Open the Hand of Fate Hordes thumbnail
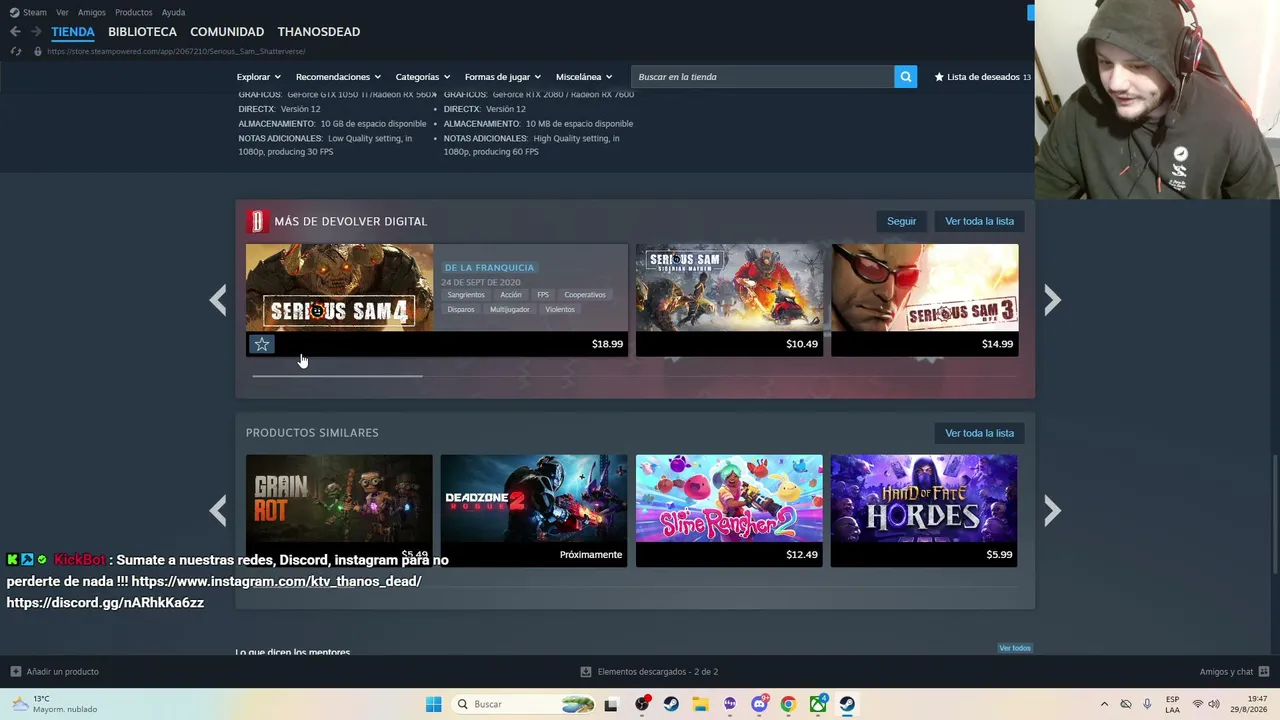 [924, 498]
